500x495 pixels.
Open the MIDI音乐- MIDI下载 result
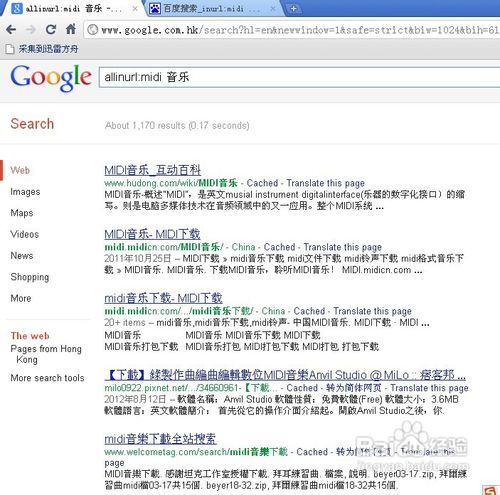tap(152, 234)
